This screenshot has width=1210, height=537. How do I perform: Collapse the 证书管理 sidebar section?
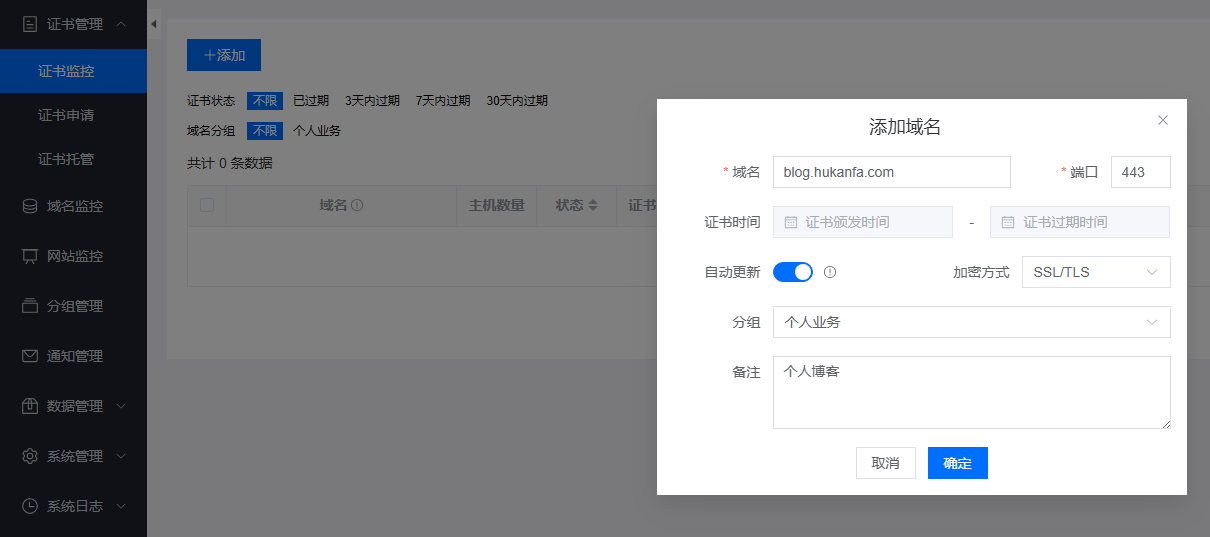click(x=73, y=24)
